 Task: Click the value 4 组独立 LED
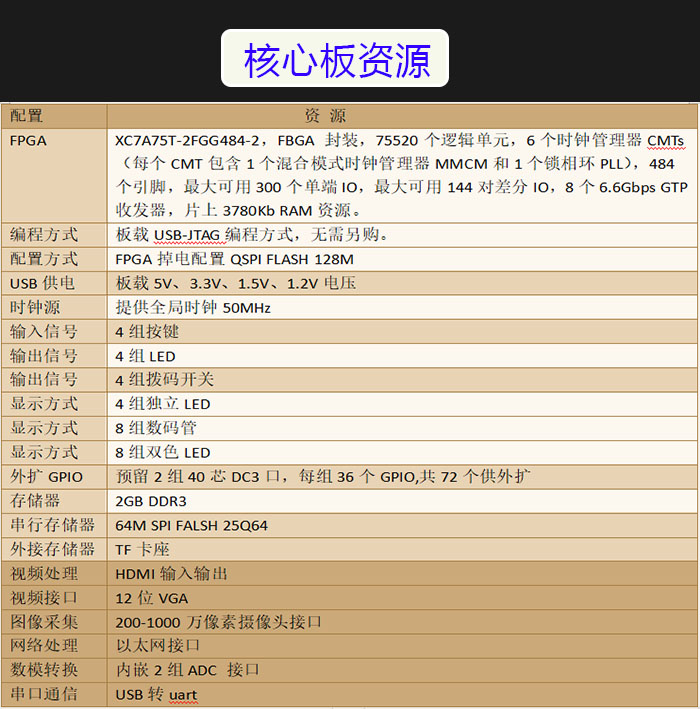163,404
